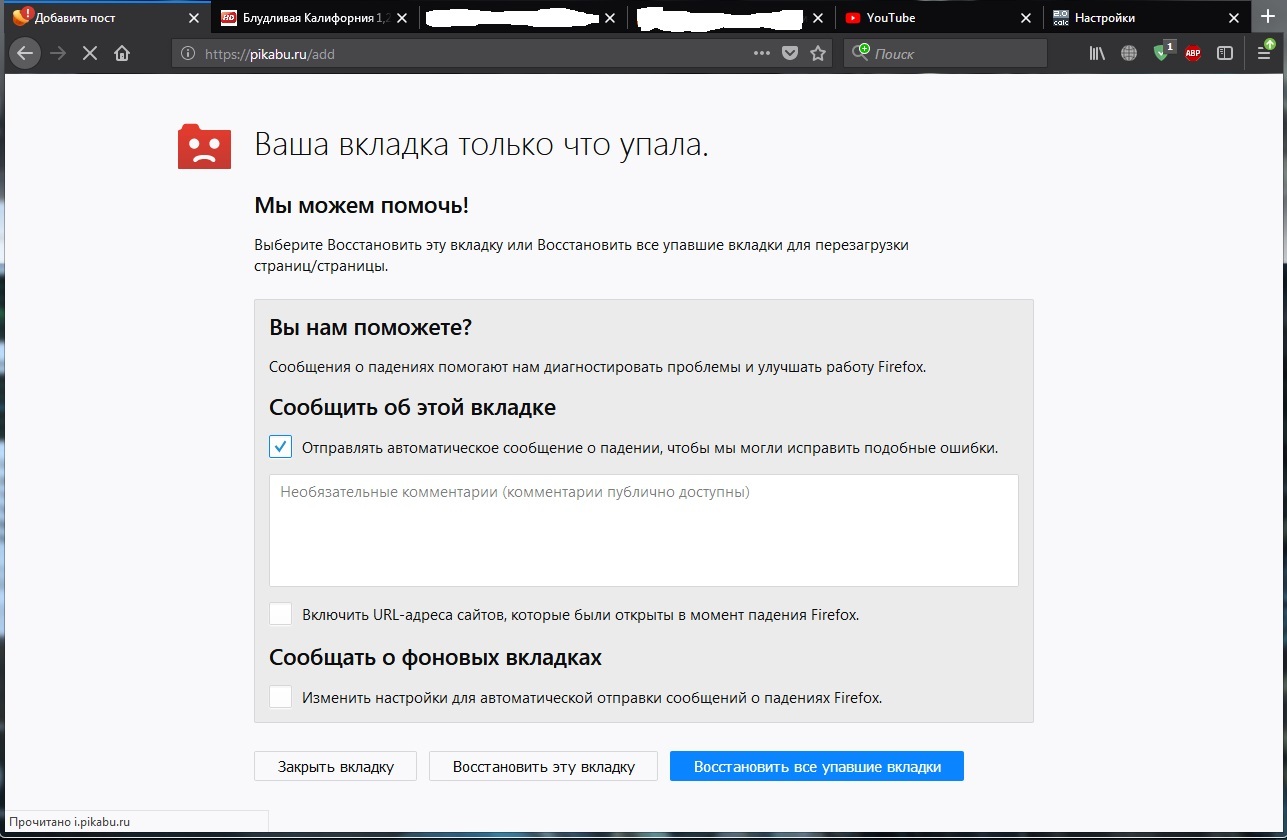Screen dimensions: 1287x840
Task: Uncheck 'Отправлять автоматическое сообщение о падении'
Action: pyautogui.click(x=281, y=447)
